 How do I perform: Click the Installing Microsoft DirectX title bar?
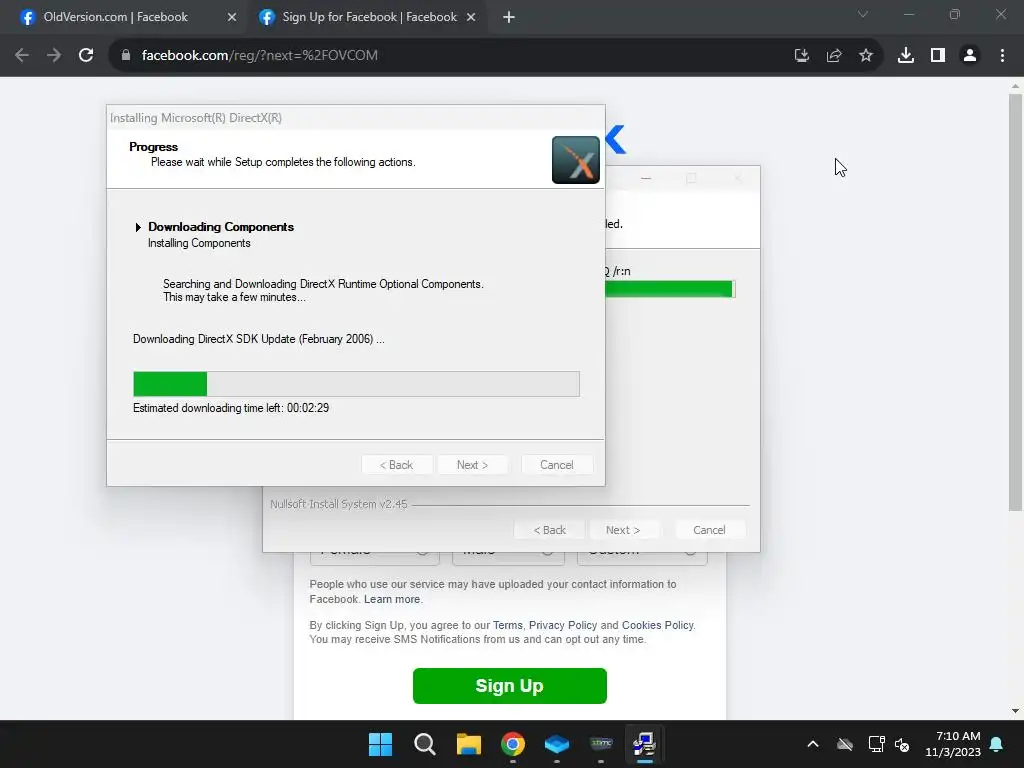point(355,118)
